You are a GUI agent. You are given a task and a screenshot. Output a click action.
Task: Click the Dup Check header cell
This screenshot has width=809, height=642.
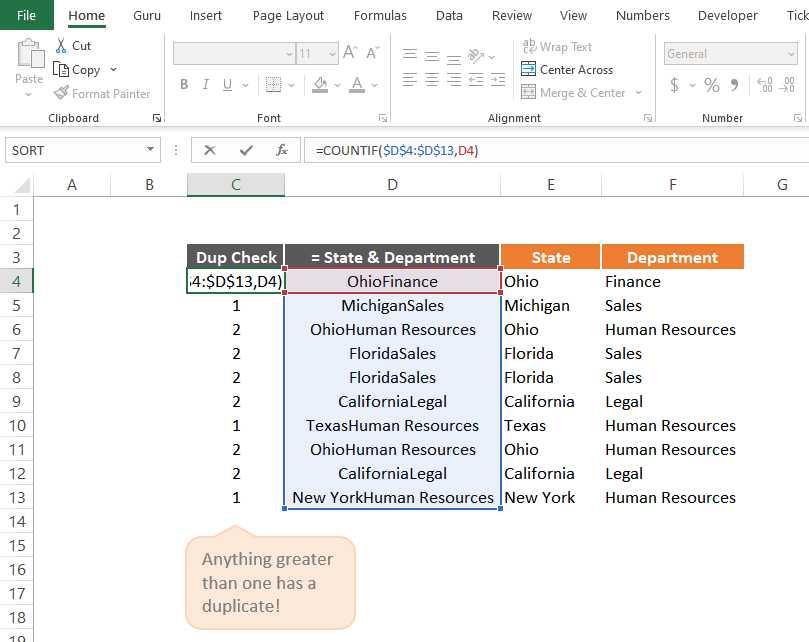click(236, 257)
